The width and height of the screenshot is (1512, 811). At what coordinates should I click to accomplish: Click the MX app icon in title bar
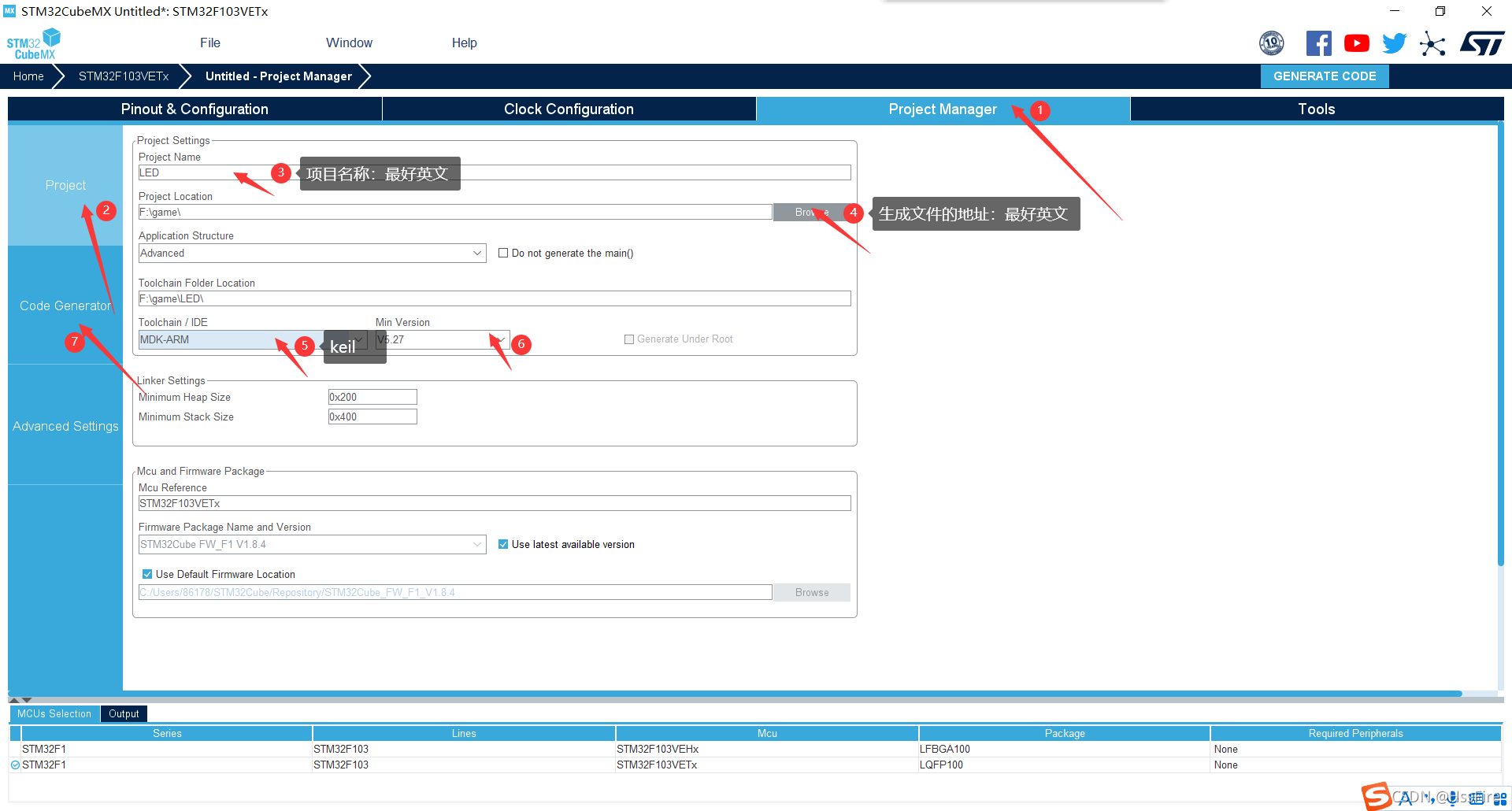(9, 11)
